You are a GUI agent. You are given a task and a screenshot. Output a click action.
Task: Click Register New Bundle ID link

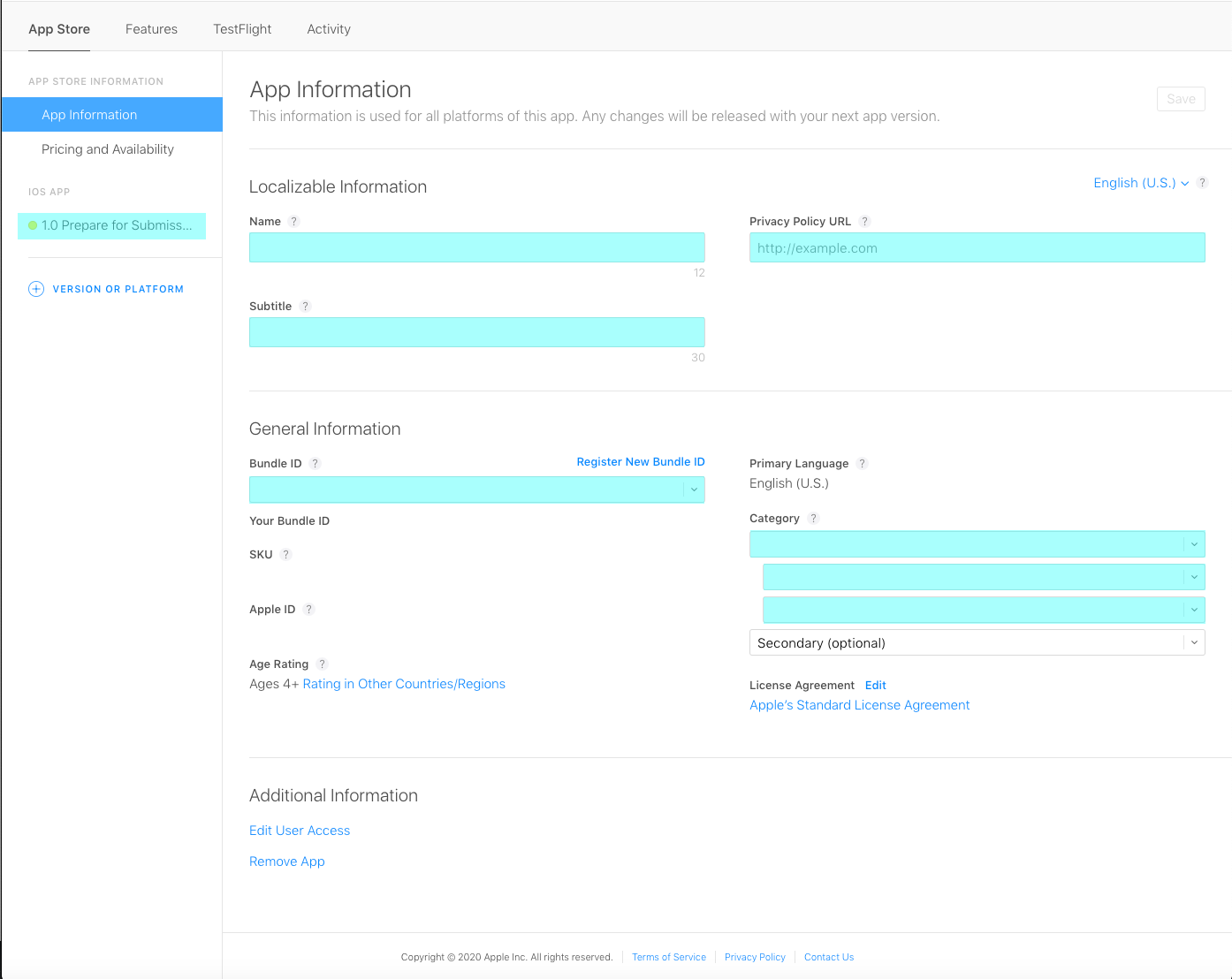(640, 462)
